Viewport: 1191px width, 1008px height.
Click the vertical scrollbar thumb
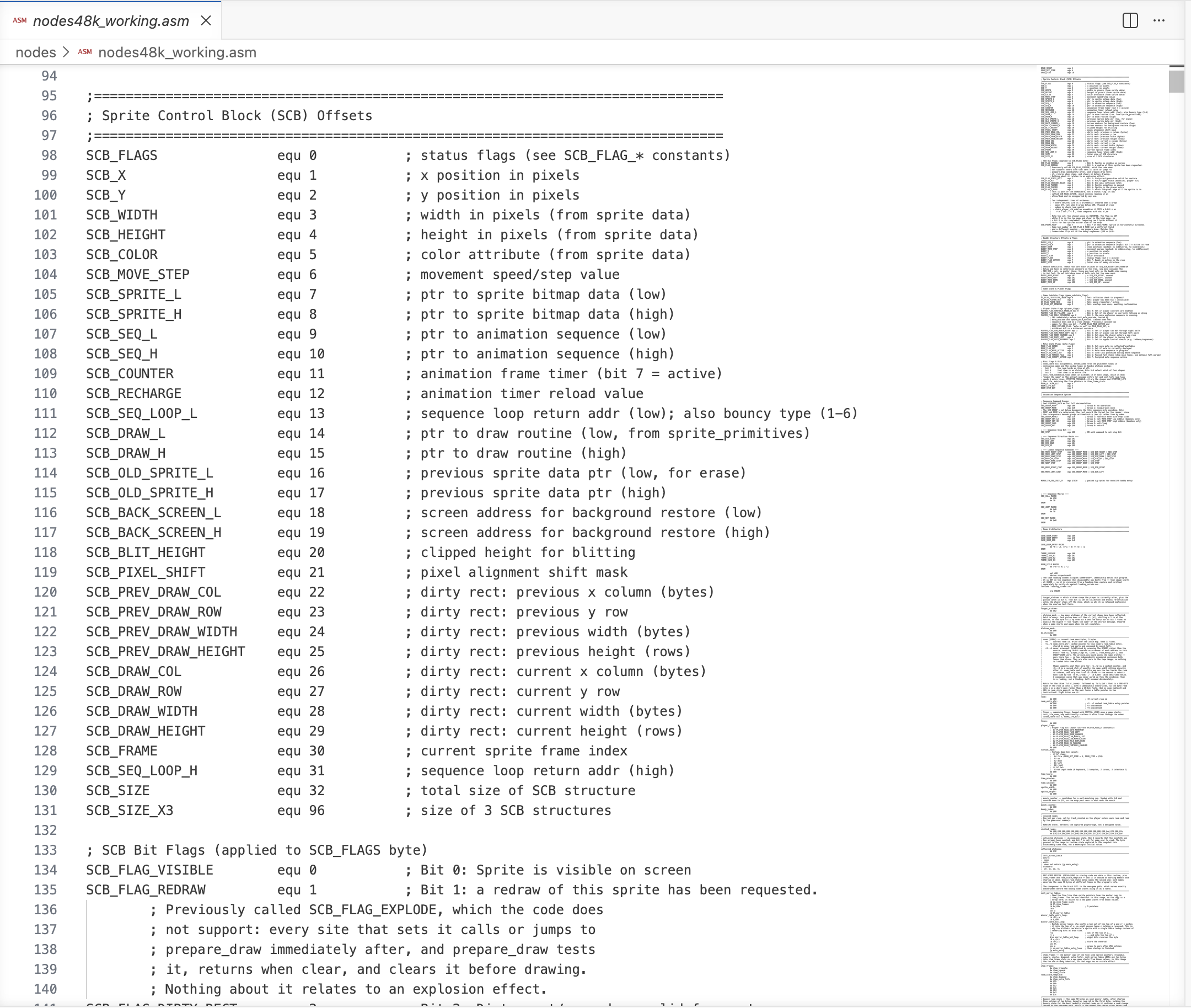click(1176, 79)
